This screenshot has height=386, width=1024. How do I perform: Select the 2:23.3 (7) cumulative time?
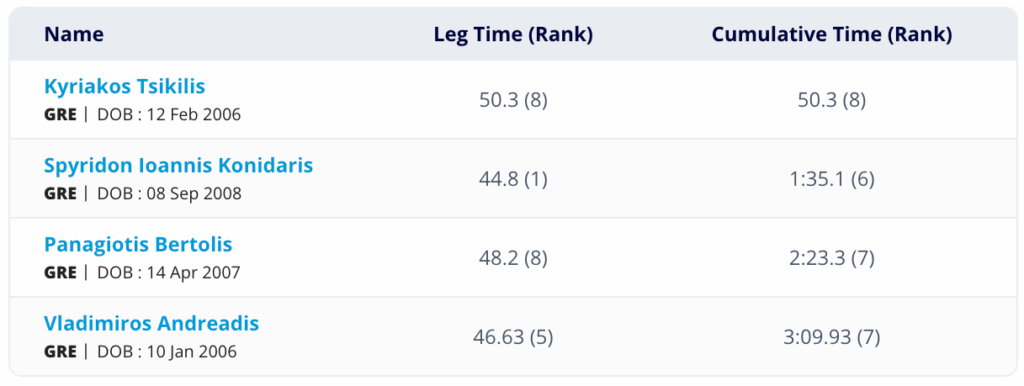[x=832, y=259]
